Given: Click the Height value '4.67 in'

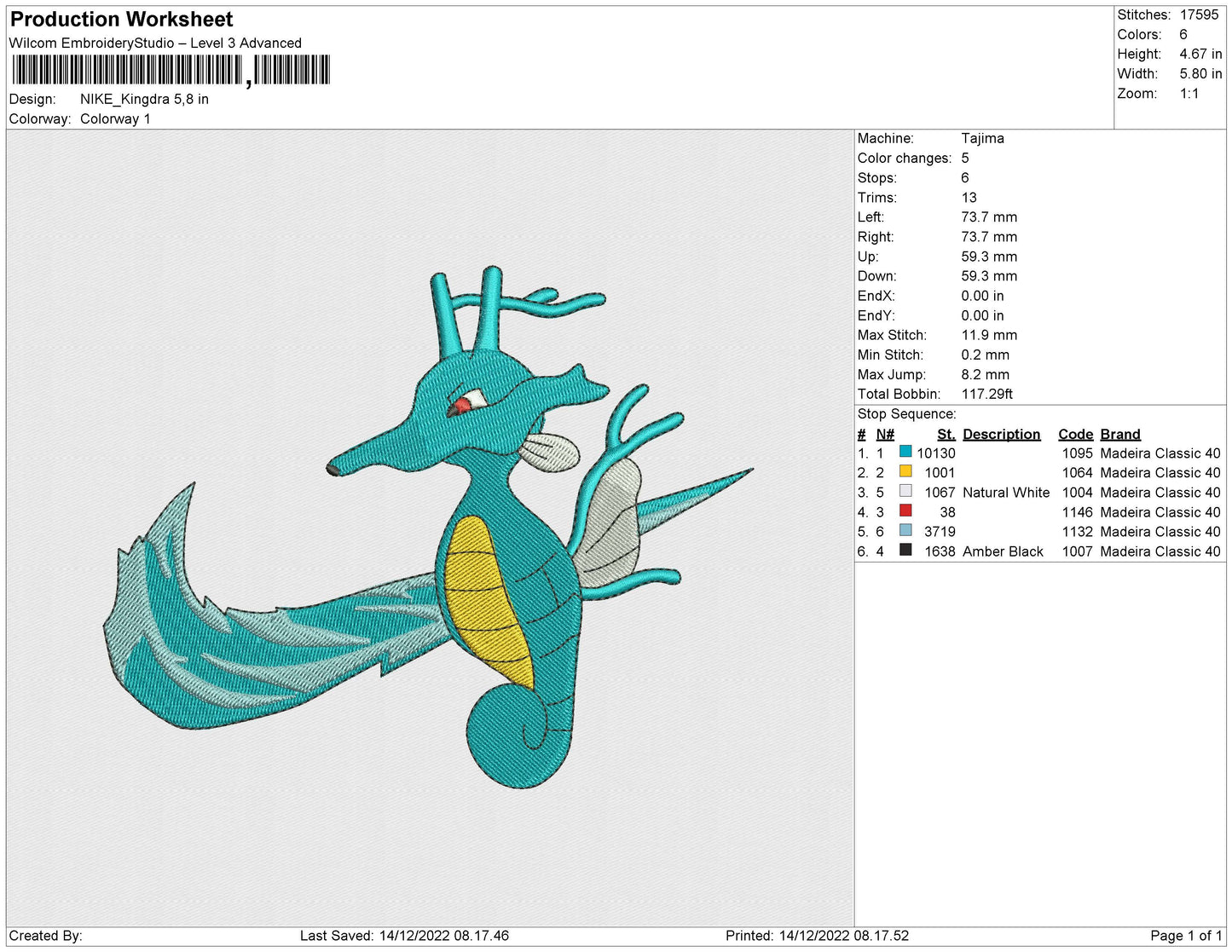Looking at the screenshot, I should coord(1200,54).
